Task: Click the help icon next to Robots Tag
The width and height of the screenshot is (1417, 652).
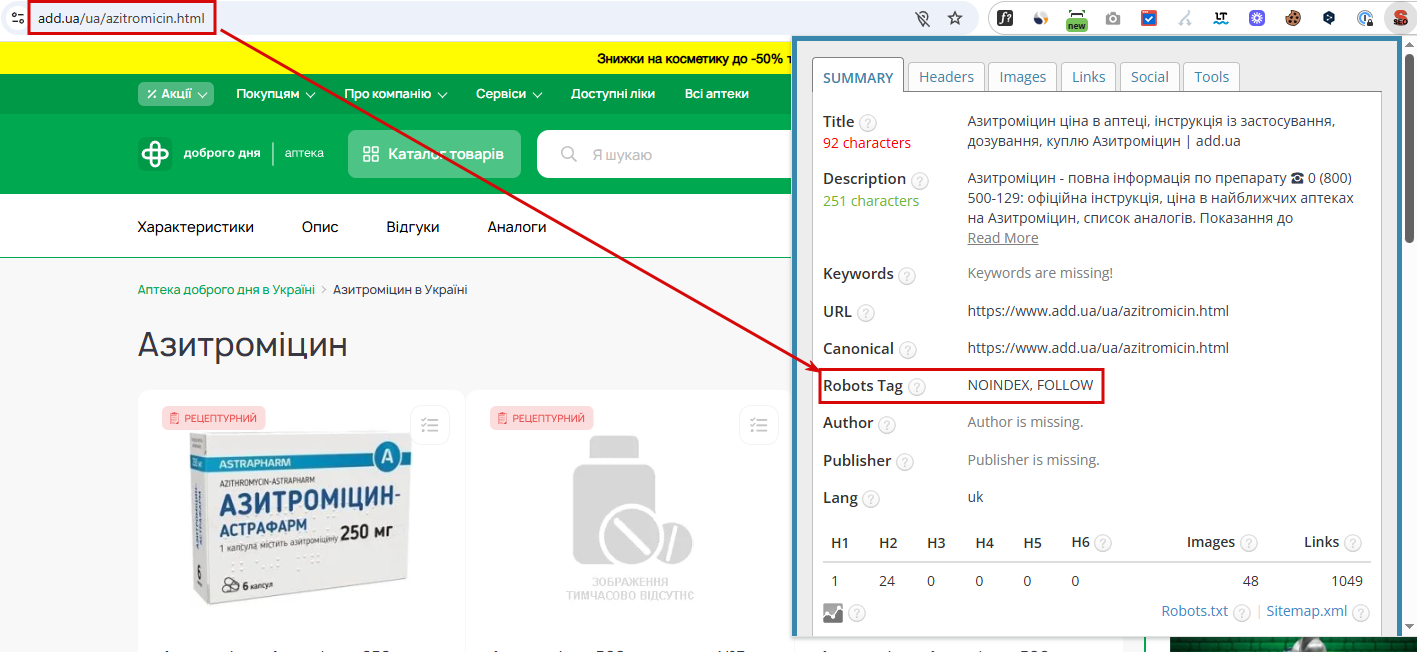Action: pos(917,387)
